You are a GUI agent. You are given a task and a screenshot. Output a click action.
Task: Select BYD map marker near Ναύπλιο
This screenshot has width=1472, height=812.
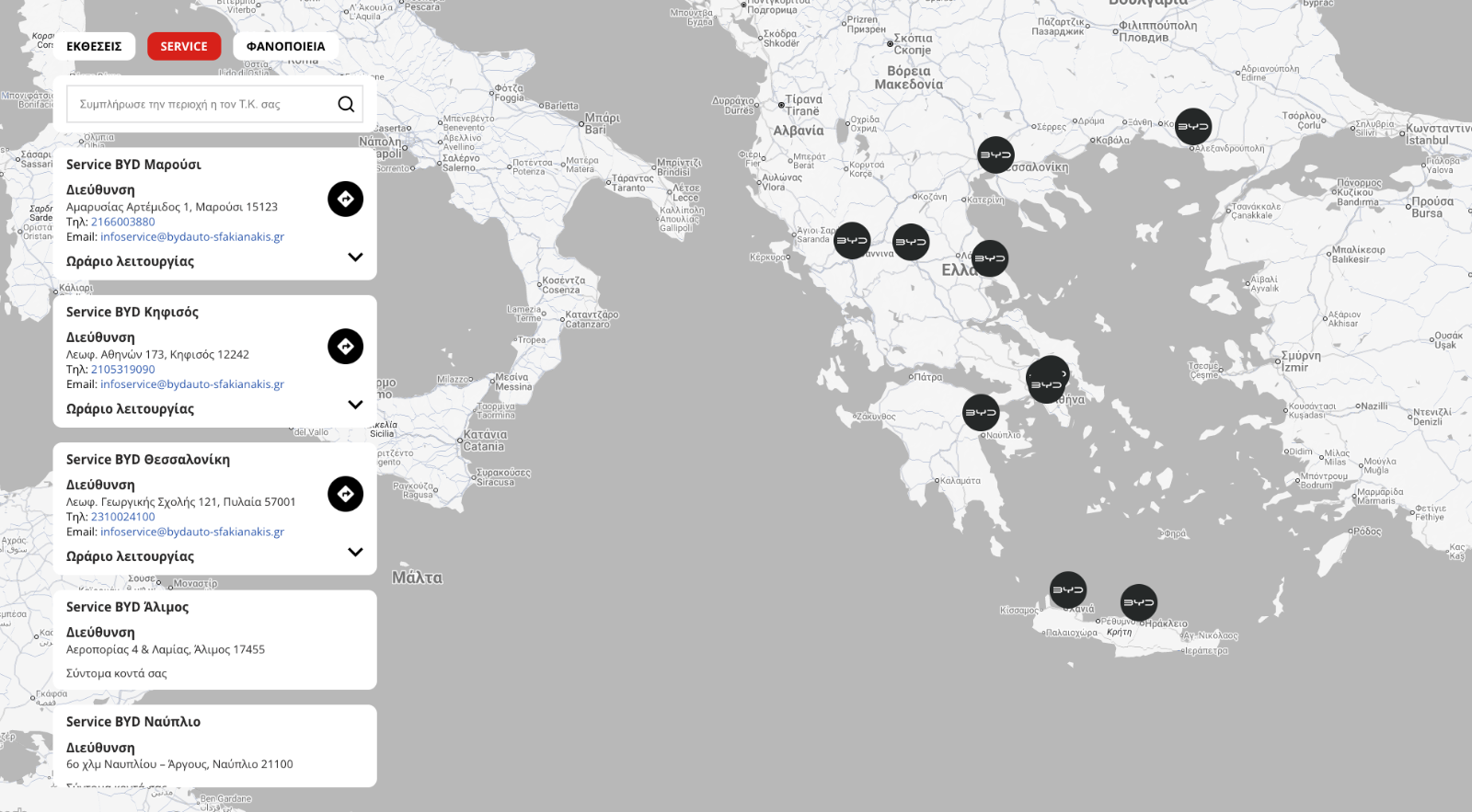[x=981, y=413]
